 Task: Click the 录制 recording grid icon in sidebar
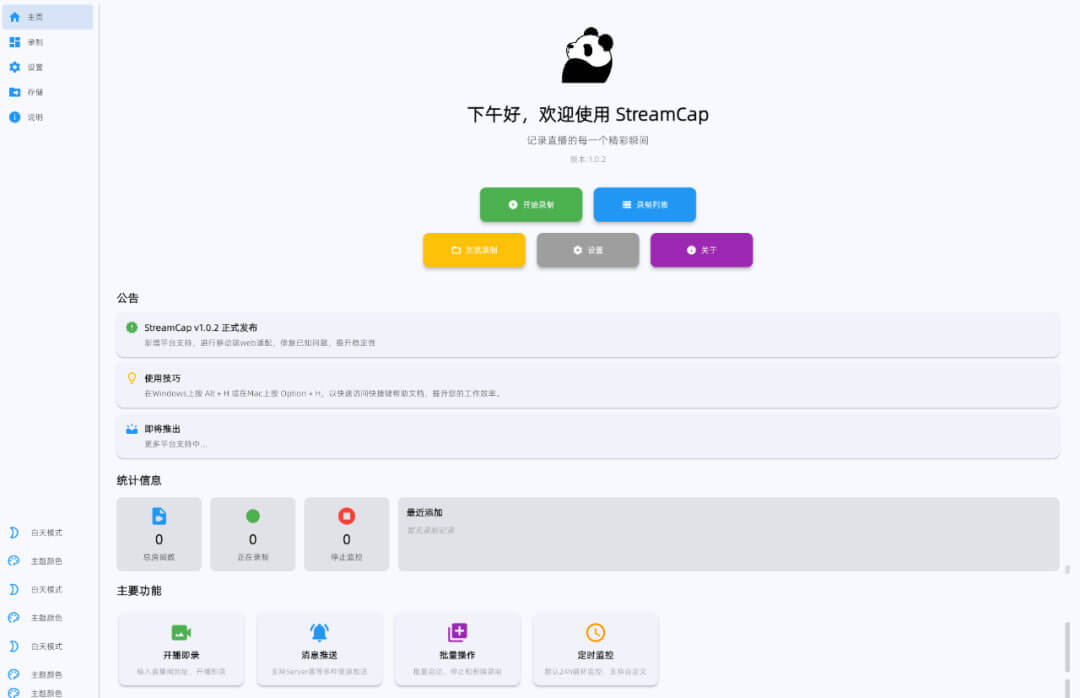pos(15,41)
